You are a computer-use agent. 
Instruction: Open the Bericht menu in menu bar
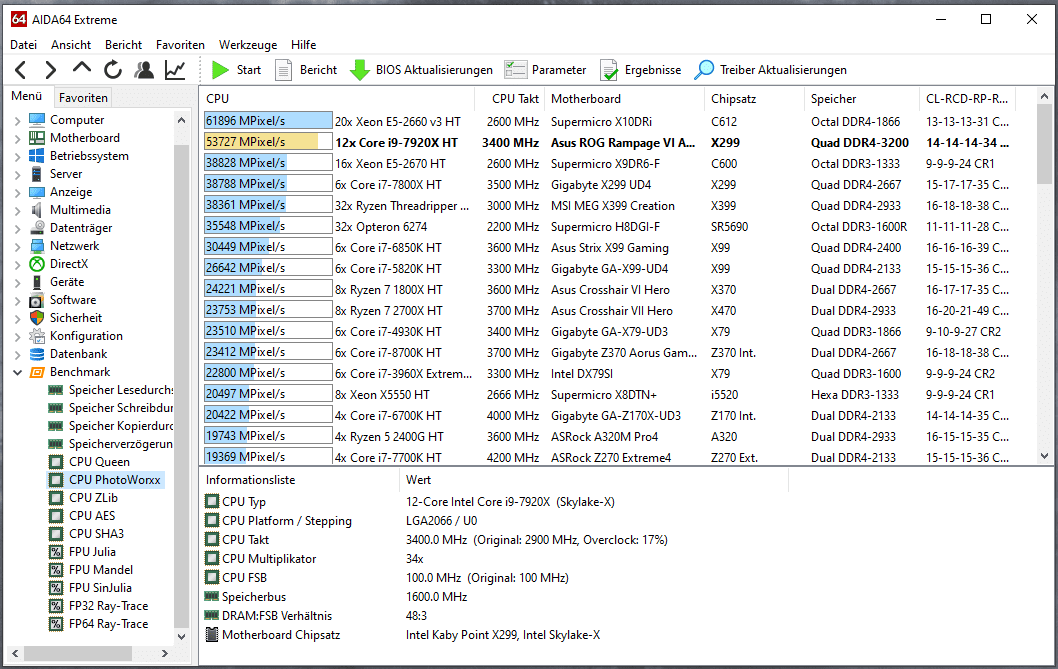click(123, 45)
